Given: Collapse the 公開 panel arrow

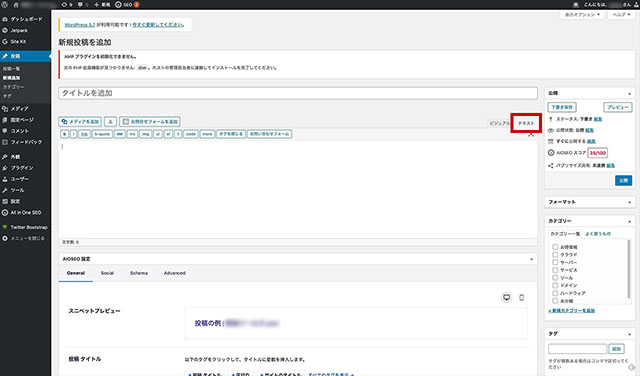Looking at the screenshot, I should (629, 93).
